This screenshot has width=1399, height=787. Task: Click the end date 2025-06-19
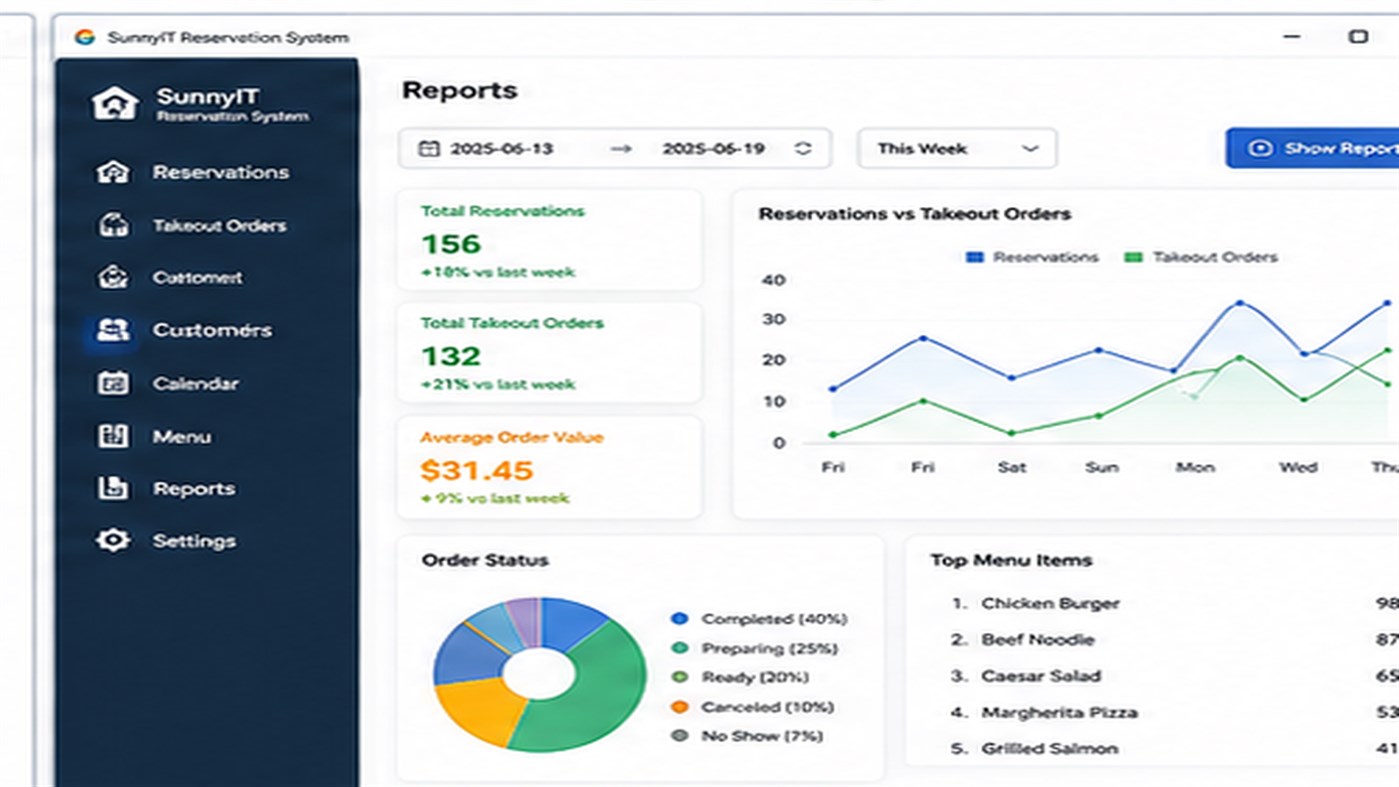[713, 149]
